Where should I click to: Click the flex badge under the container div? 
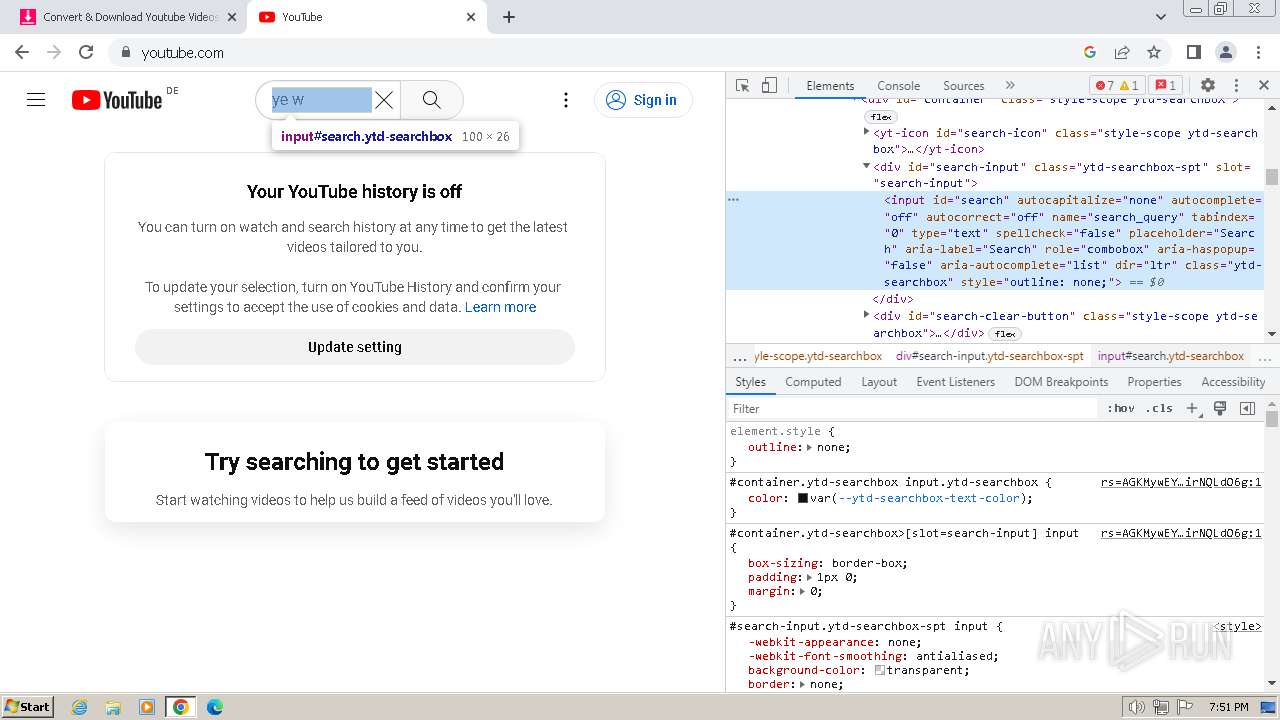click(x=881, y=117)
